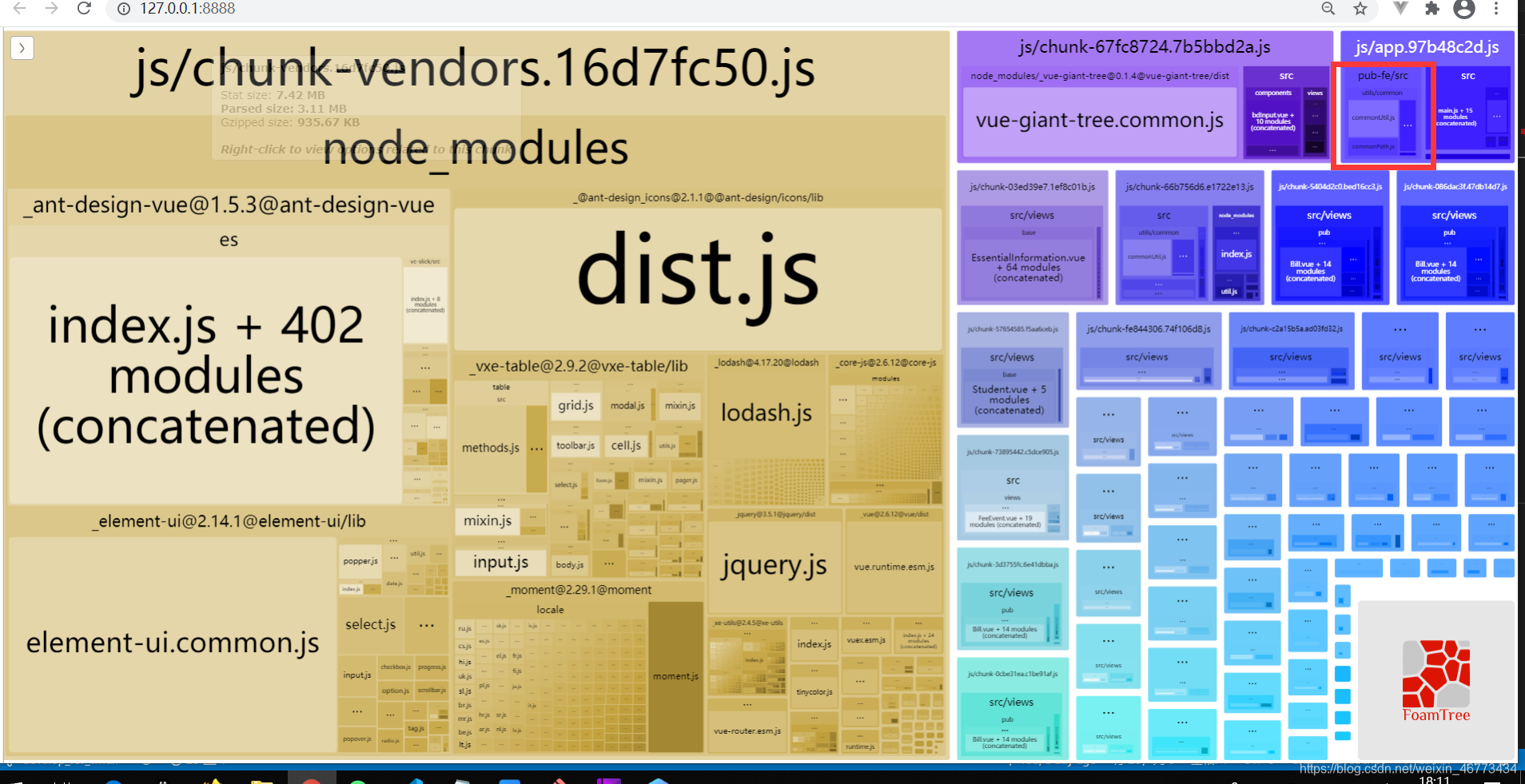1525x784 pixels.
Task: Click the vuex.esm.js block
Action: 865,640
